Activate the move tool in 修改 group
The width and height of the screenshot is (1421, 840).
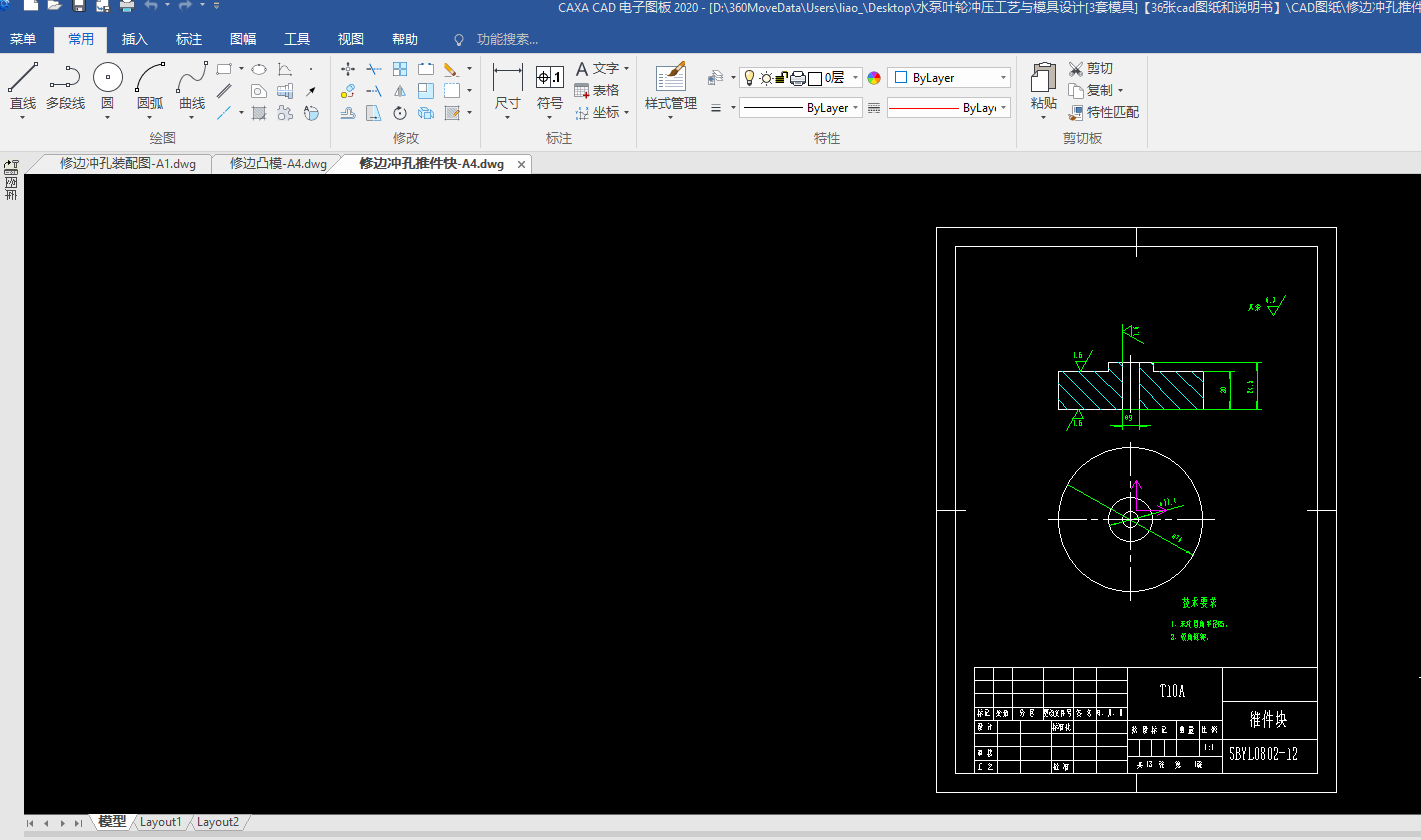348,69
